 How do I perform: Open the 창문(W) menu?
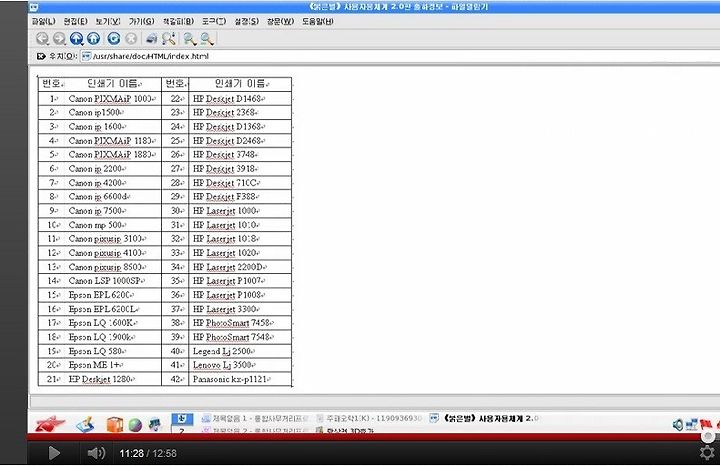tap(280, 21)
